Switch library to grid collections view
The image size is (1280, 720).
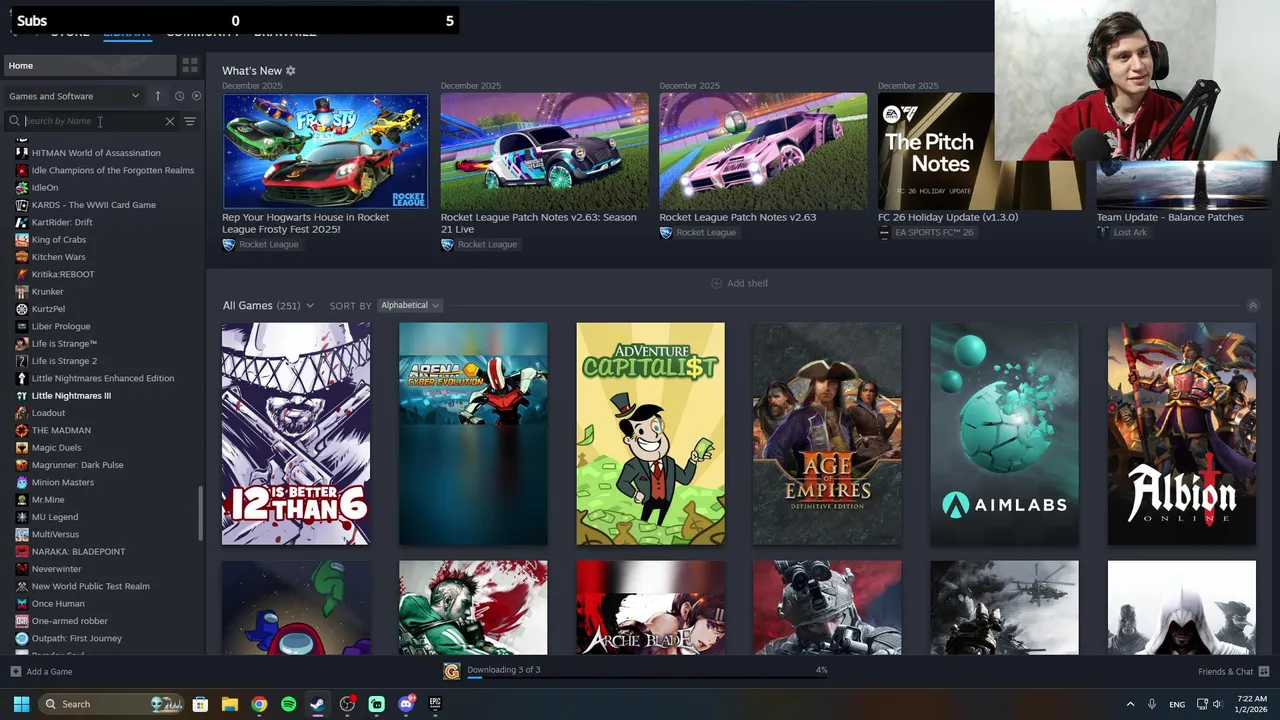189,65
